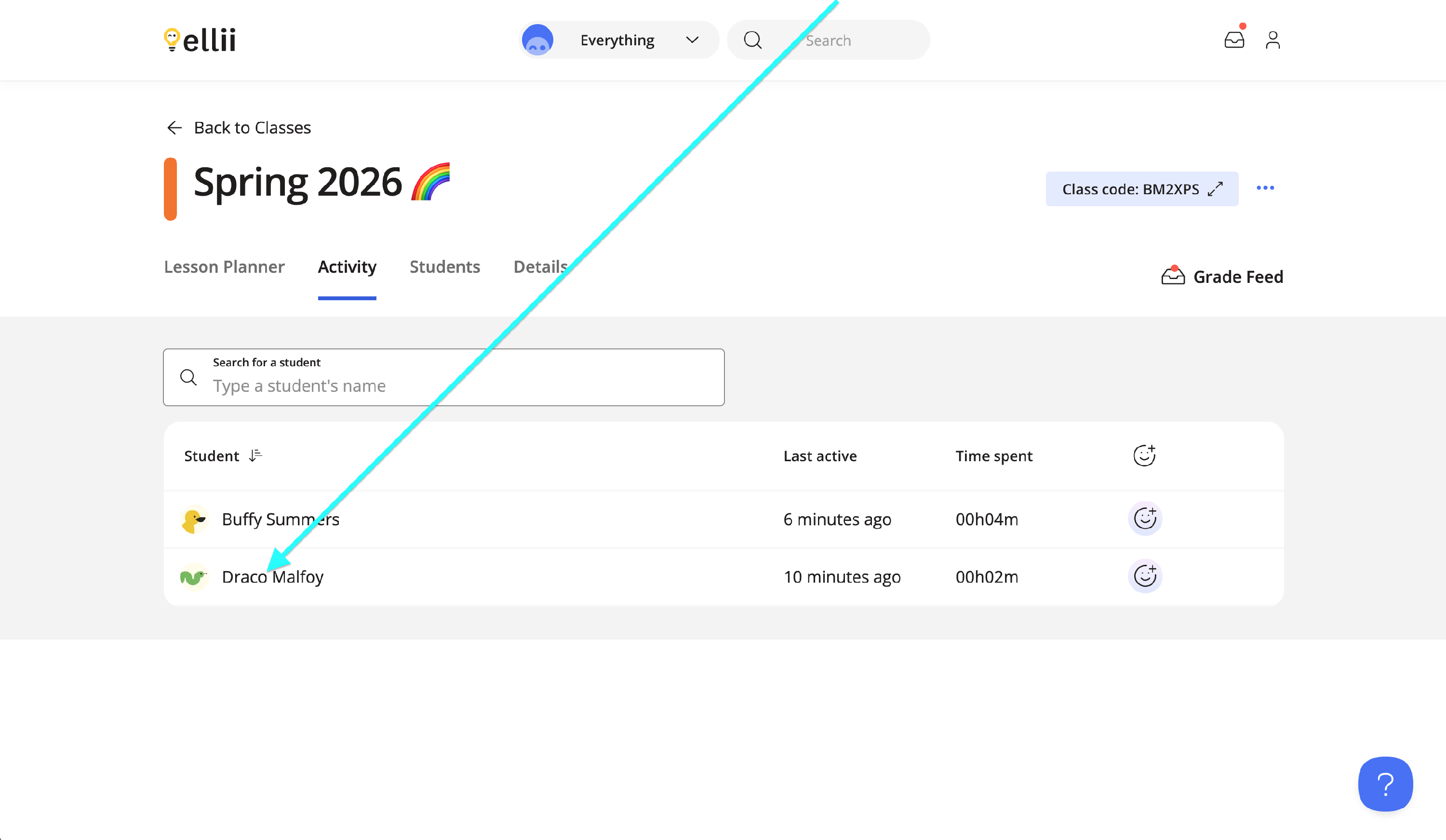Open the inbox notifications icon
The image size is (1446, 840).
1234,40
